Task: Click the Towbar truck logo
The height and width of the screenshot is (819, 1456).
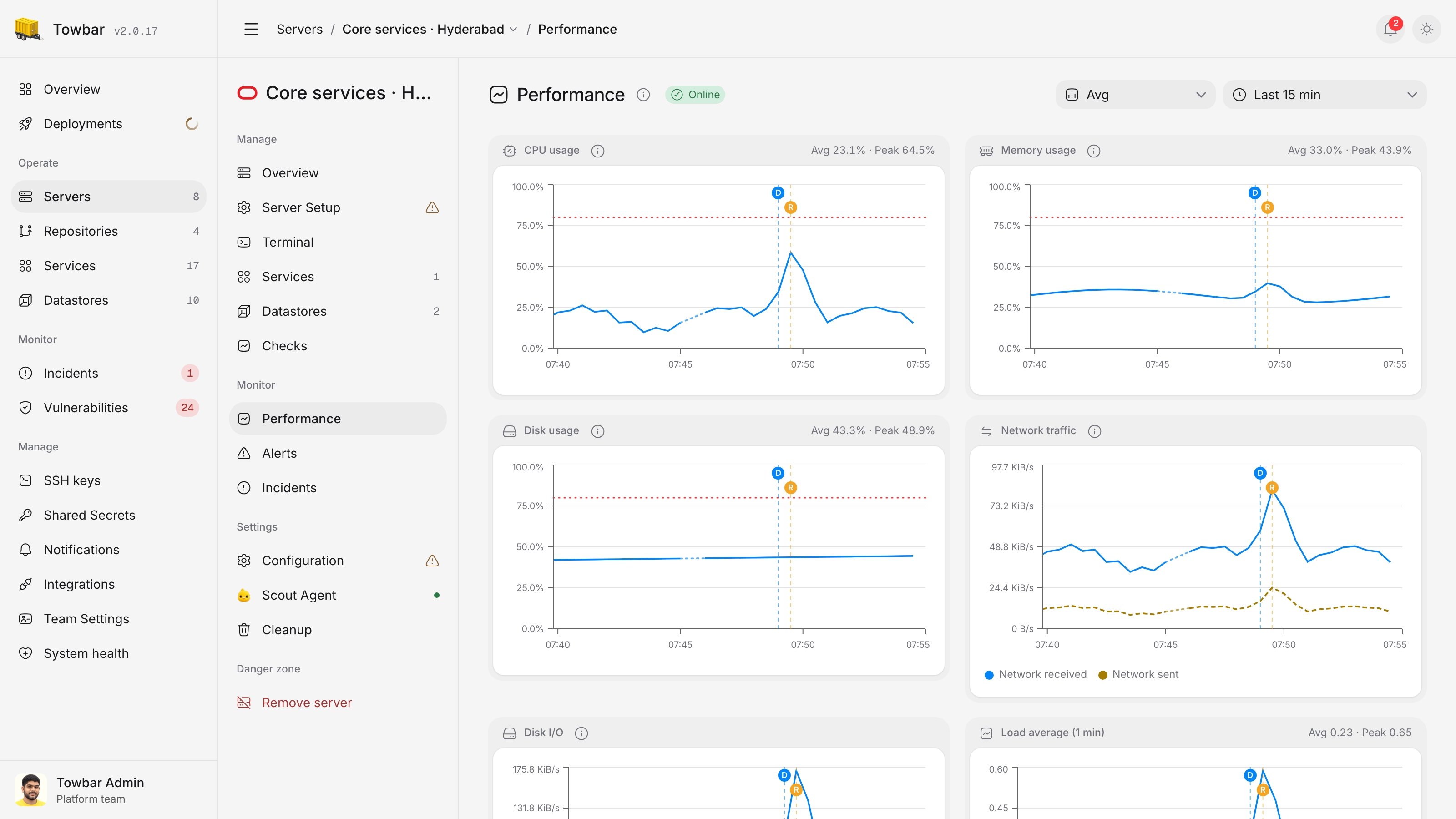Action: coord(28,29)
